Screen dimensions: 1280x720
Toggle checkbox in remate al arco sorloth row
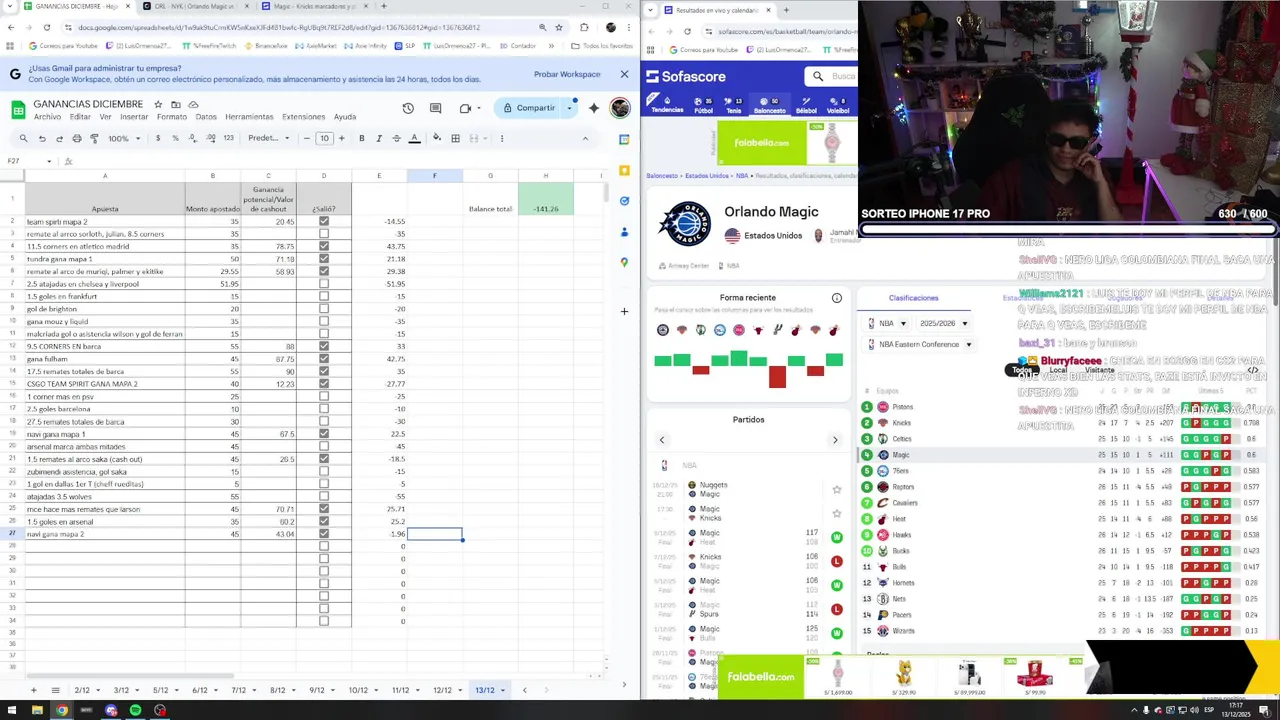pos(323,234)
